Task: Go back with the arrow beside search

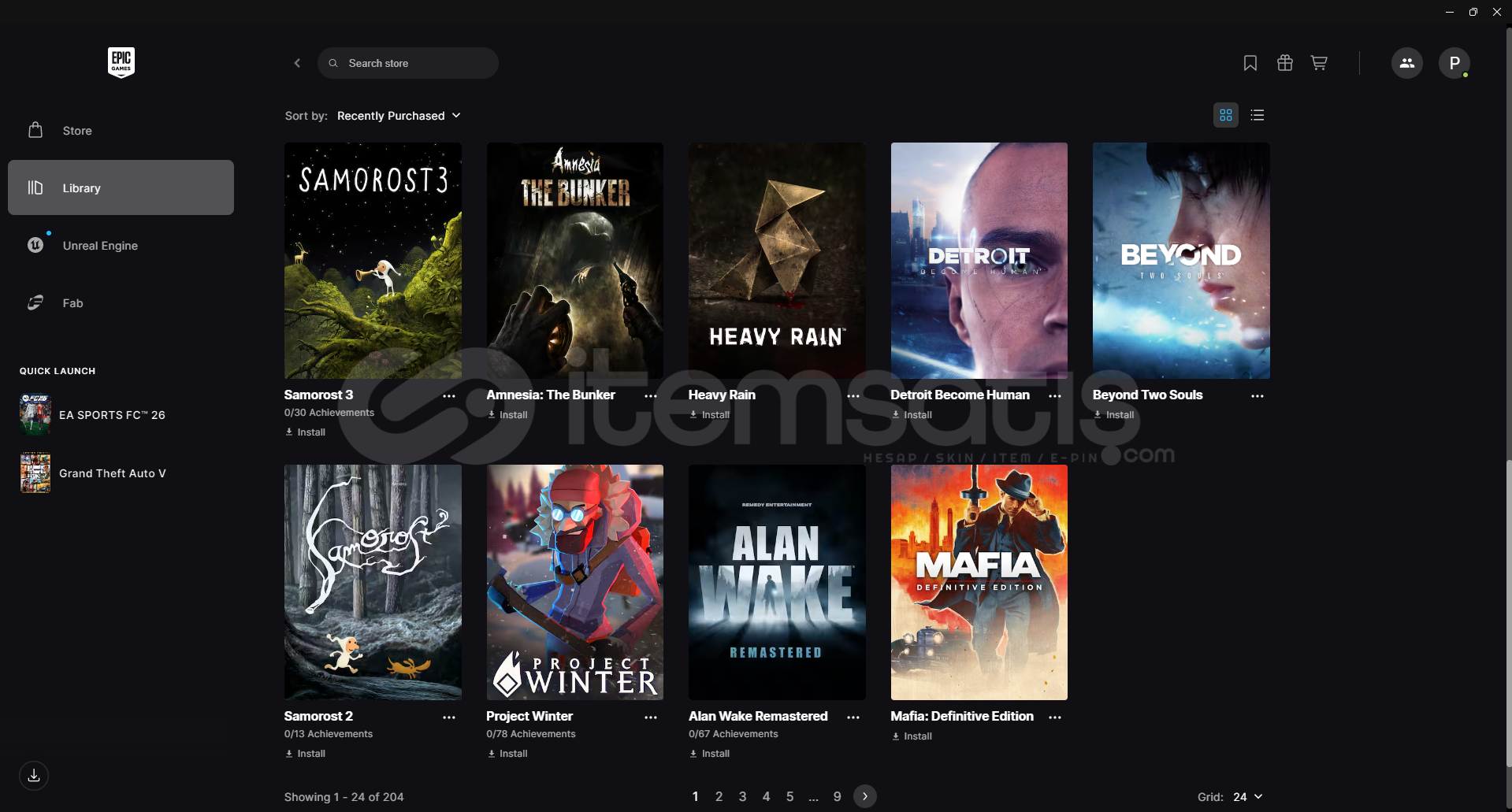Action: click(x=297, y=63)
